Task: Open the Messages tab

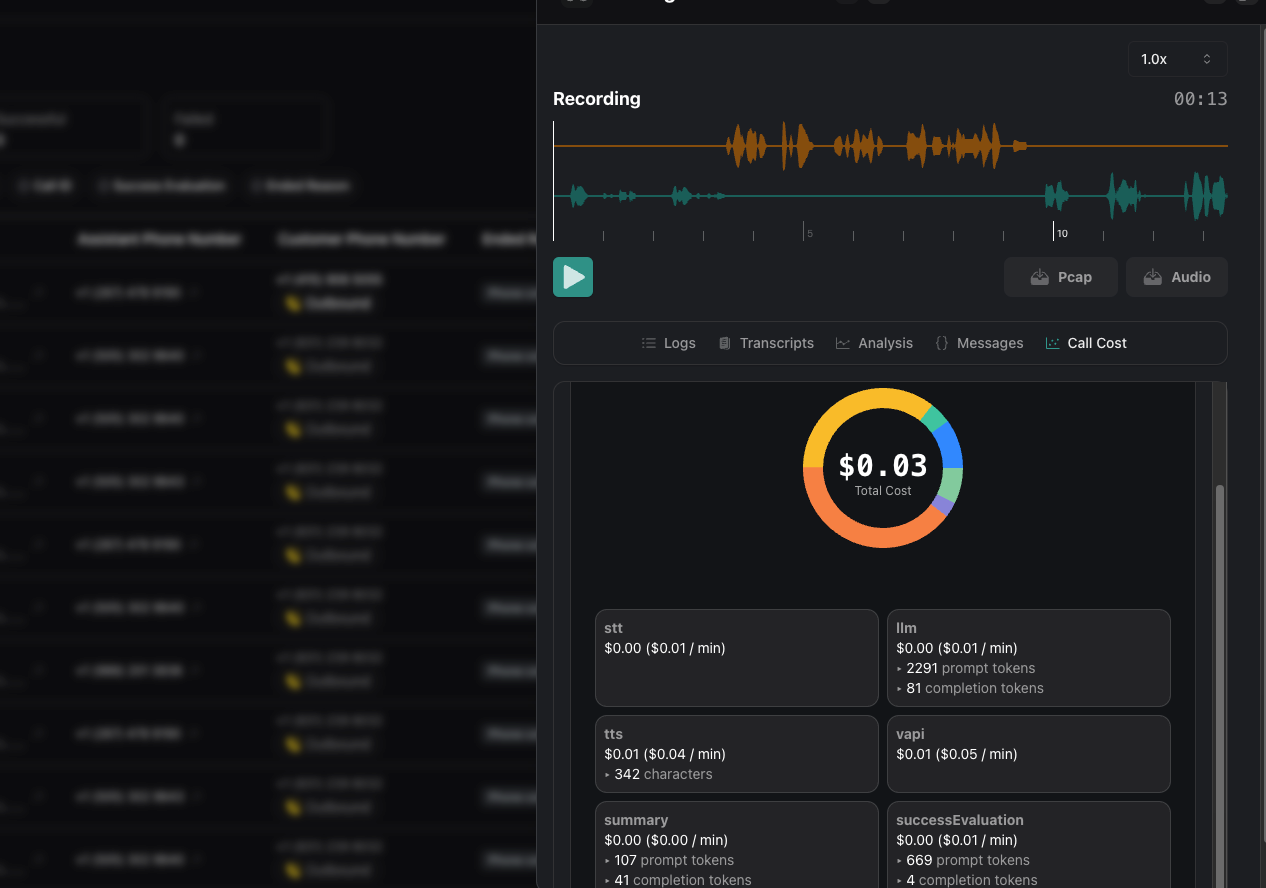Action: click(979, 343)
